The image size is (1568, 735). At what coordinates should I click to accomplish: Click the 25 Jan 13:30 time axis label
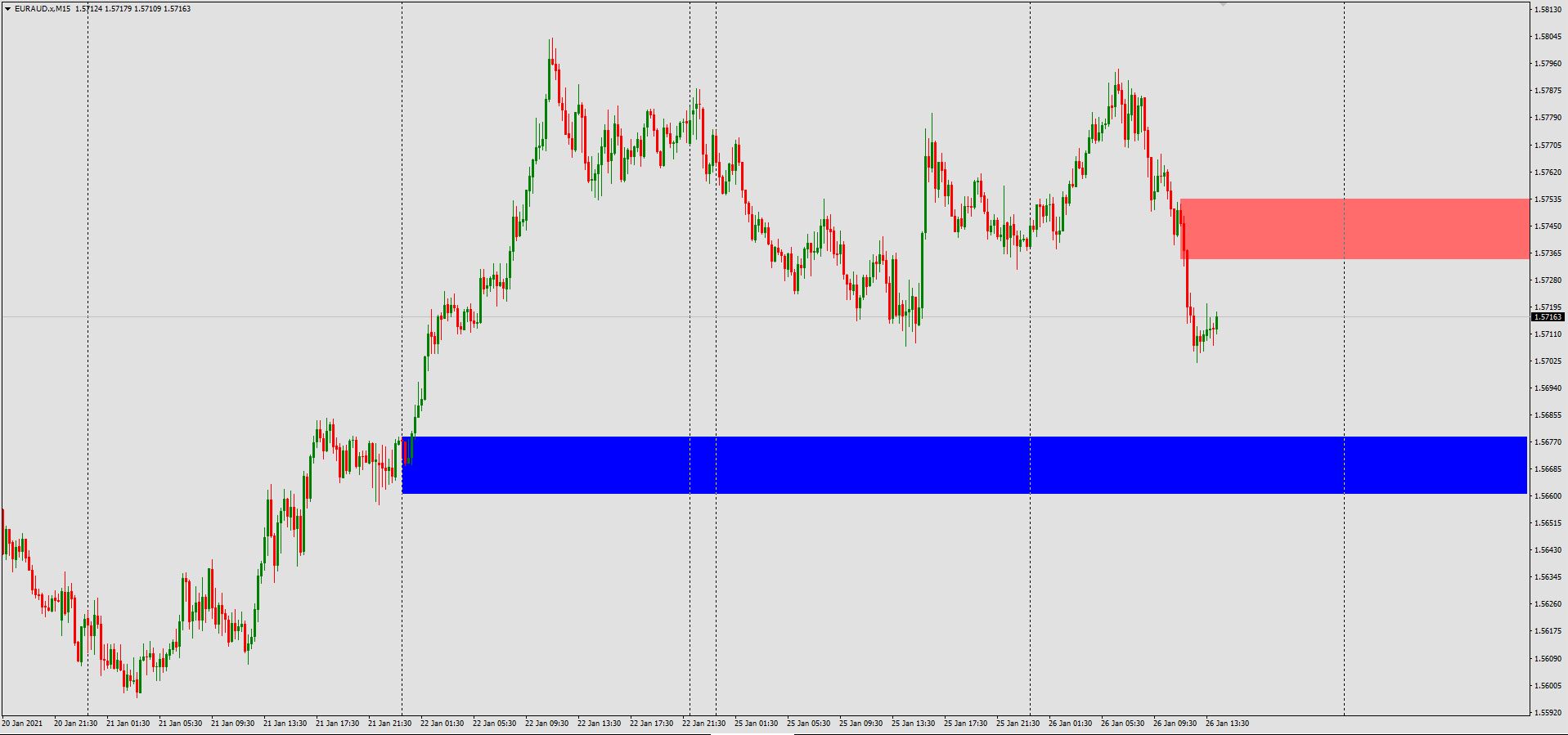click(914, 724)
